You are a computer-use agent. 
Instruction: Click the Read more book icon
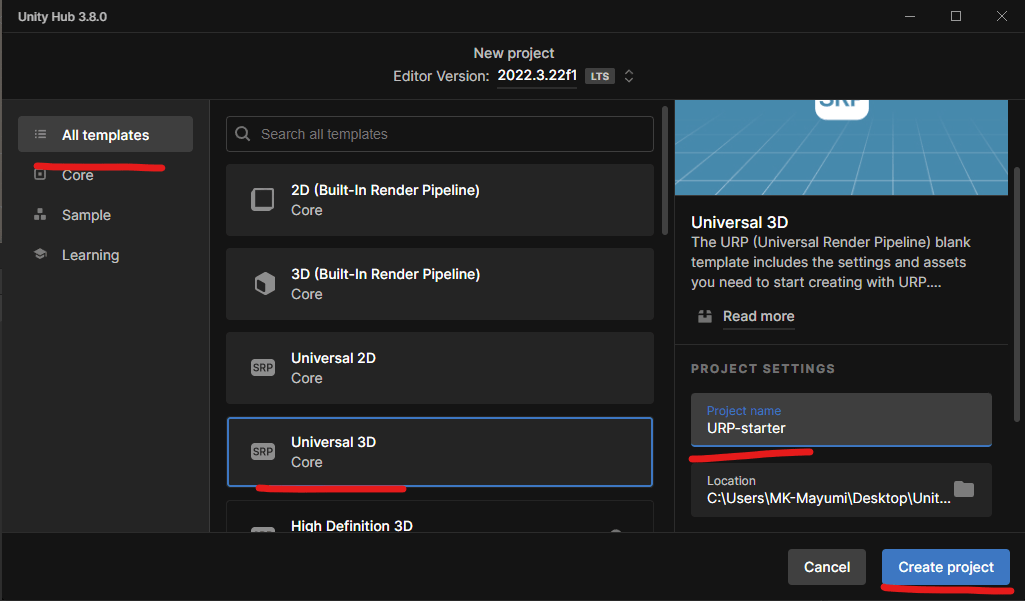[705, 316]
